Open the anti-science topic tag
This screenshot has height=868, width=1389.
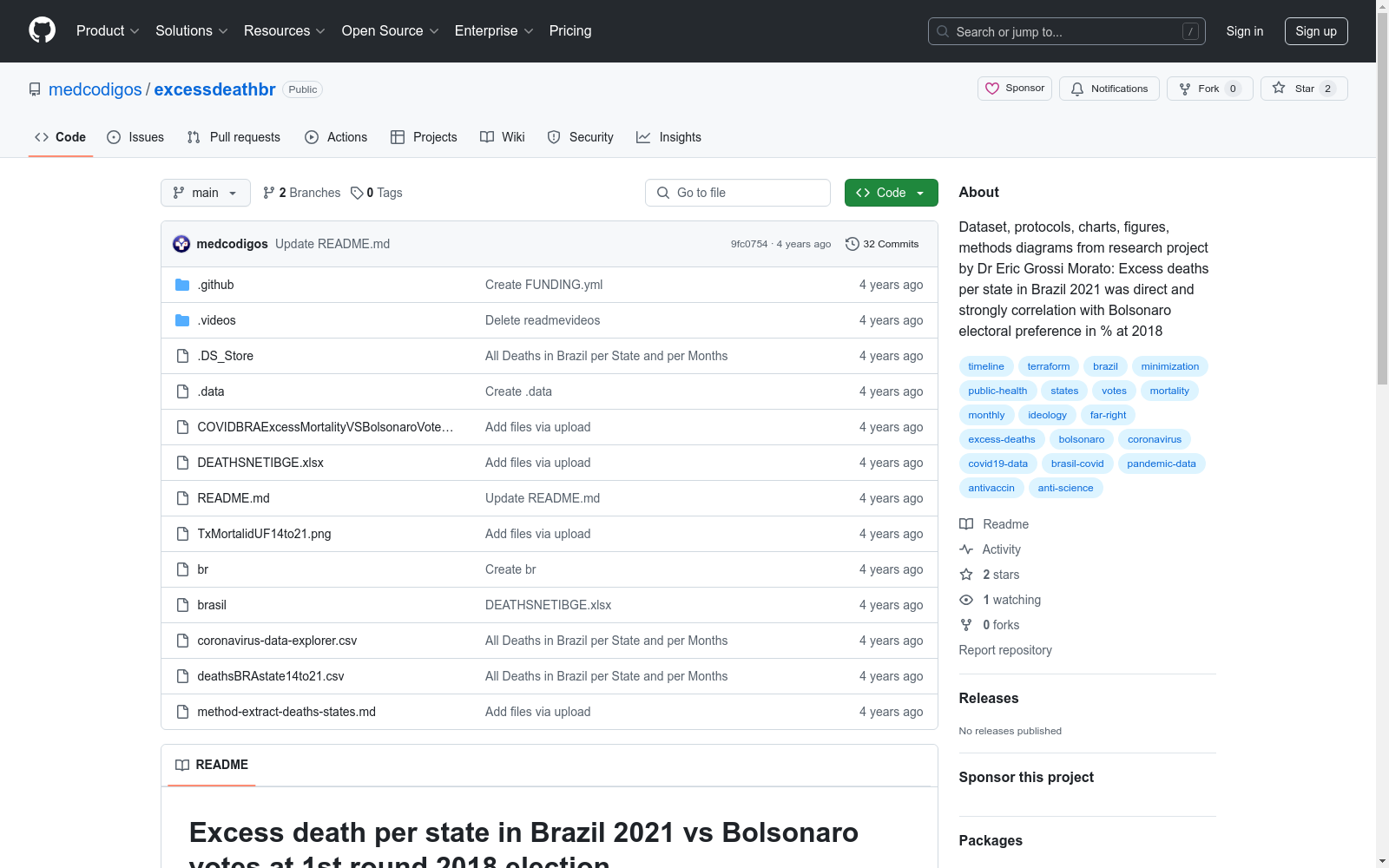tap(1065, 488)
